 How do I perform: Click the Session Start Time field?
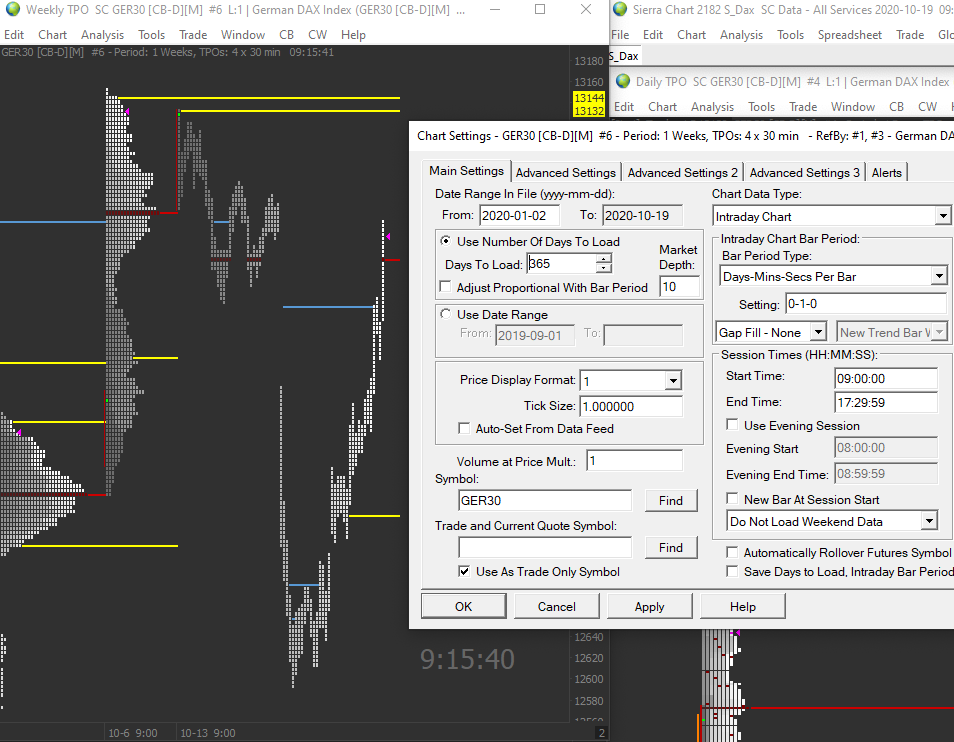tap(886, 378)
